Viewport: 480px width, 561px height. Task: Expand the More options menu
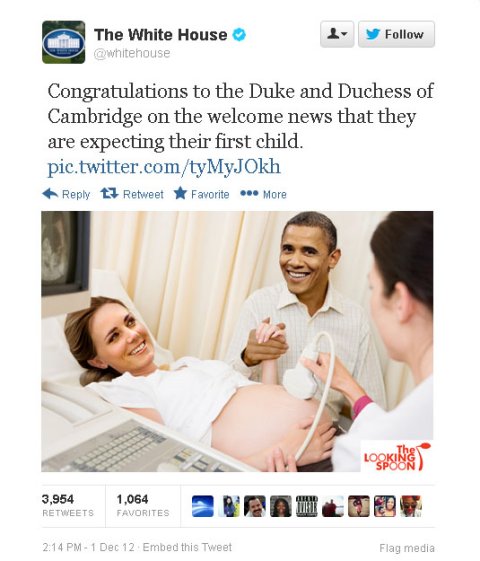(263, 194)
